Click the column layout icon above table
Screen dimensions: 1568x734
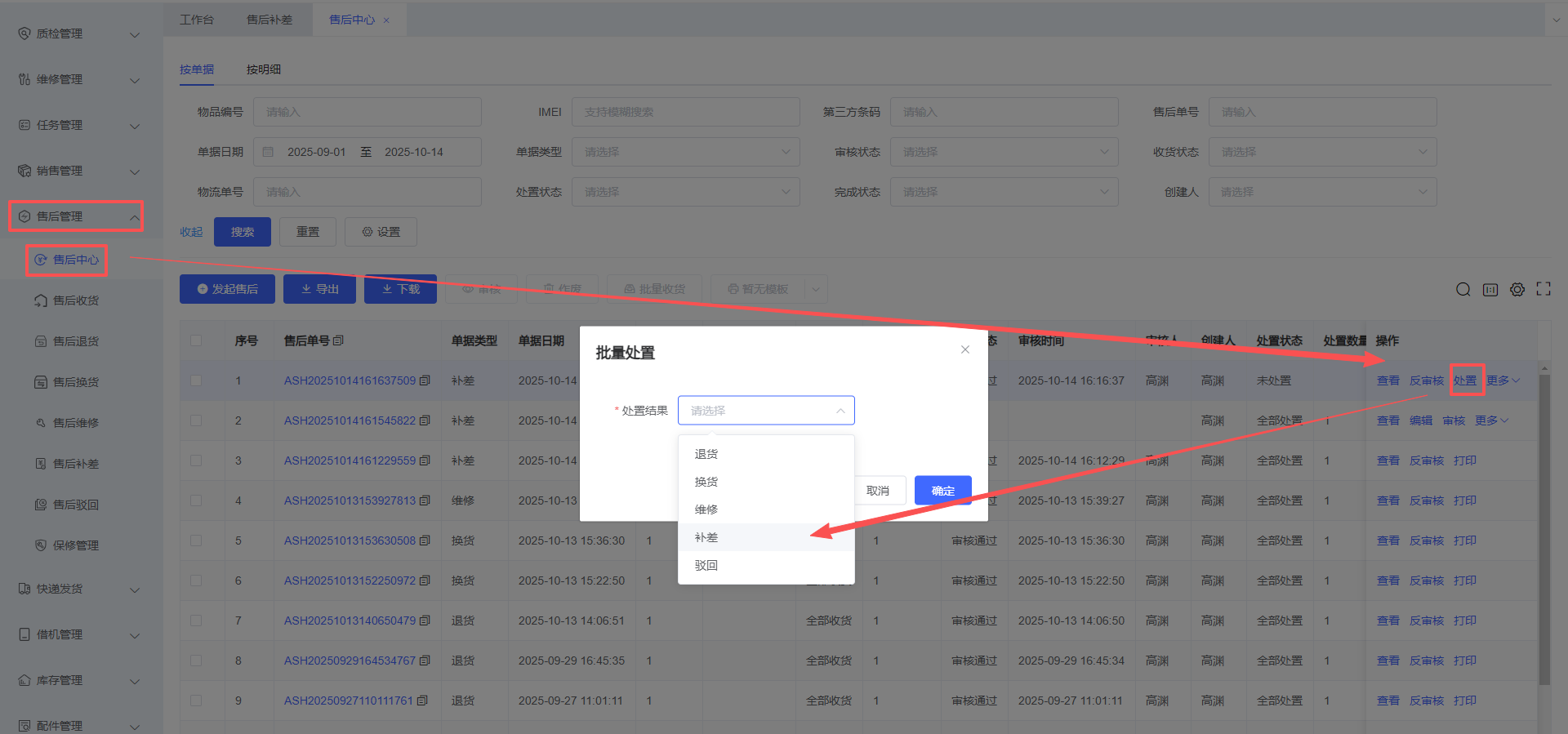pos(1490,290)
